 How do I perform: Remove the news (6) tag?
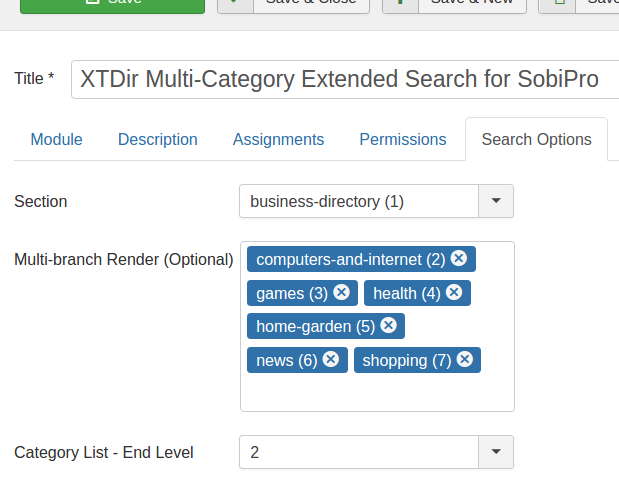[x=331, y=360]
